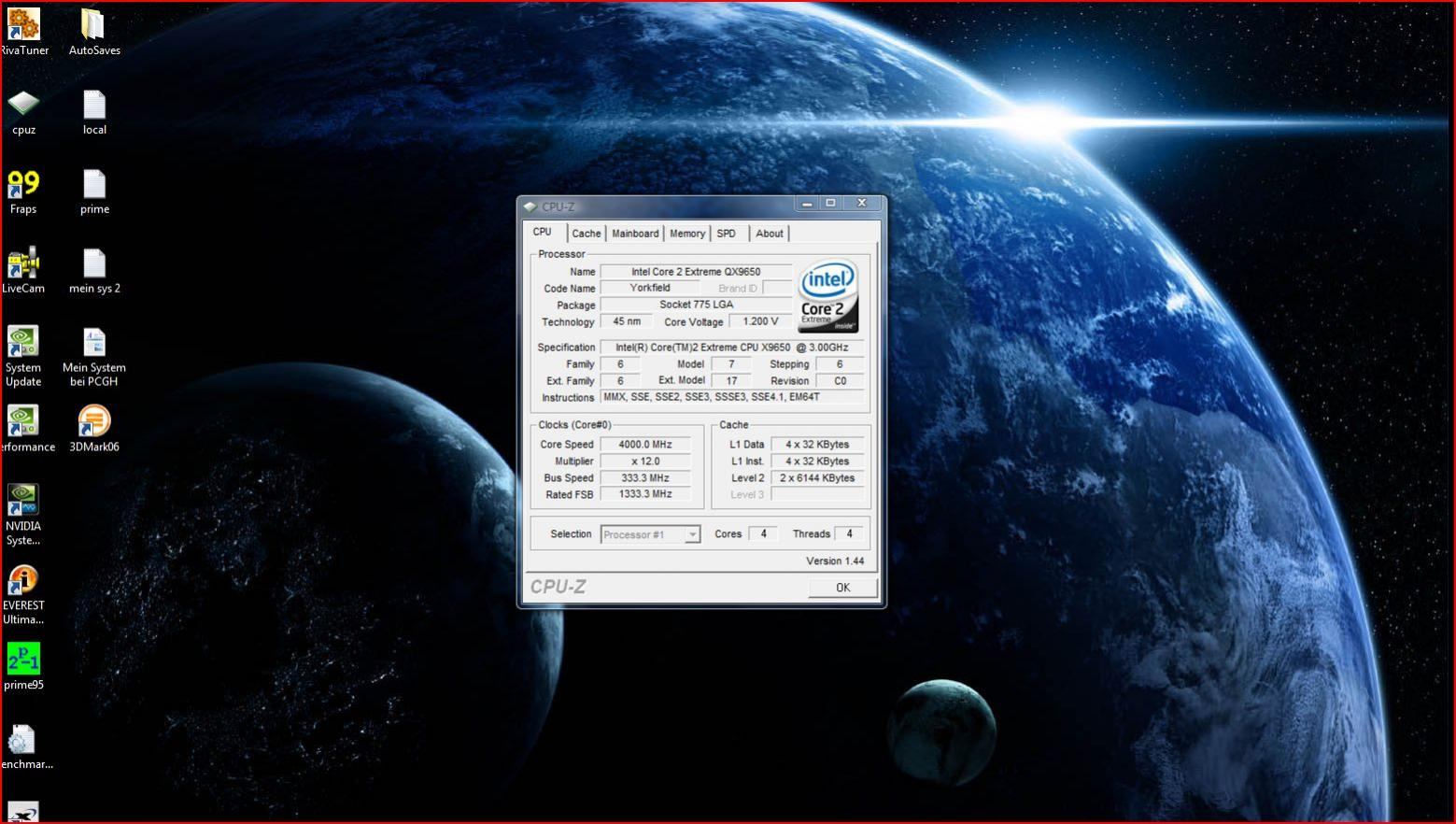Switch to the CPU tab
The height and width of the screenshot is (824, 1456).
coord(543,232)
